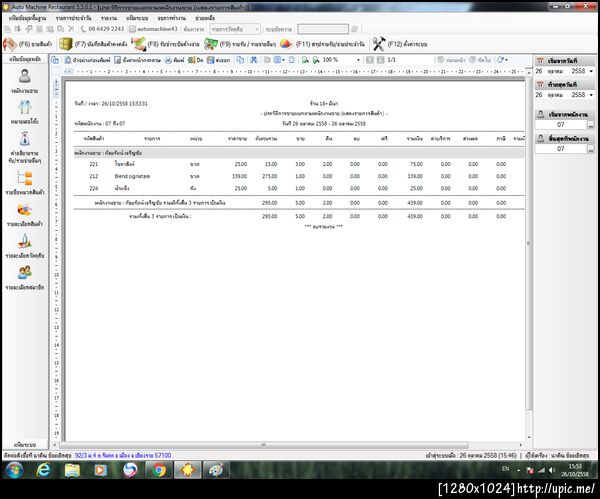Open the last report toolbar icon dropdown

[507, 60]
